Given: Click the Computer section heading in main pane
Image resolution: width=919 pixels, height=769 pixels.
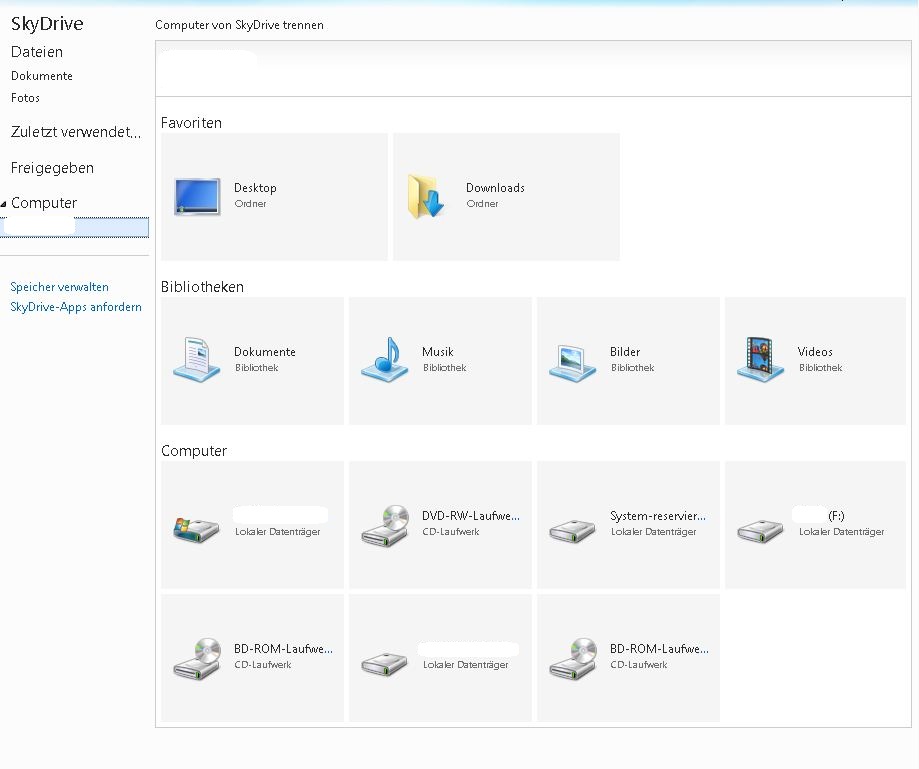Looking at the screenshot, I should click(194, 451).
